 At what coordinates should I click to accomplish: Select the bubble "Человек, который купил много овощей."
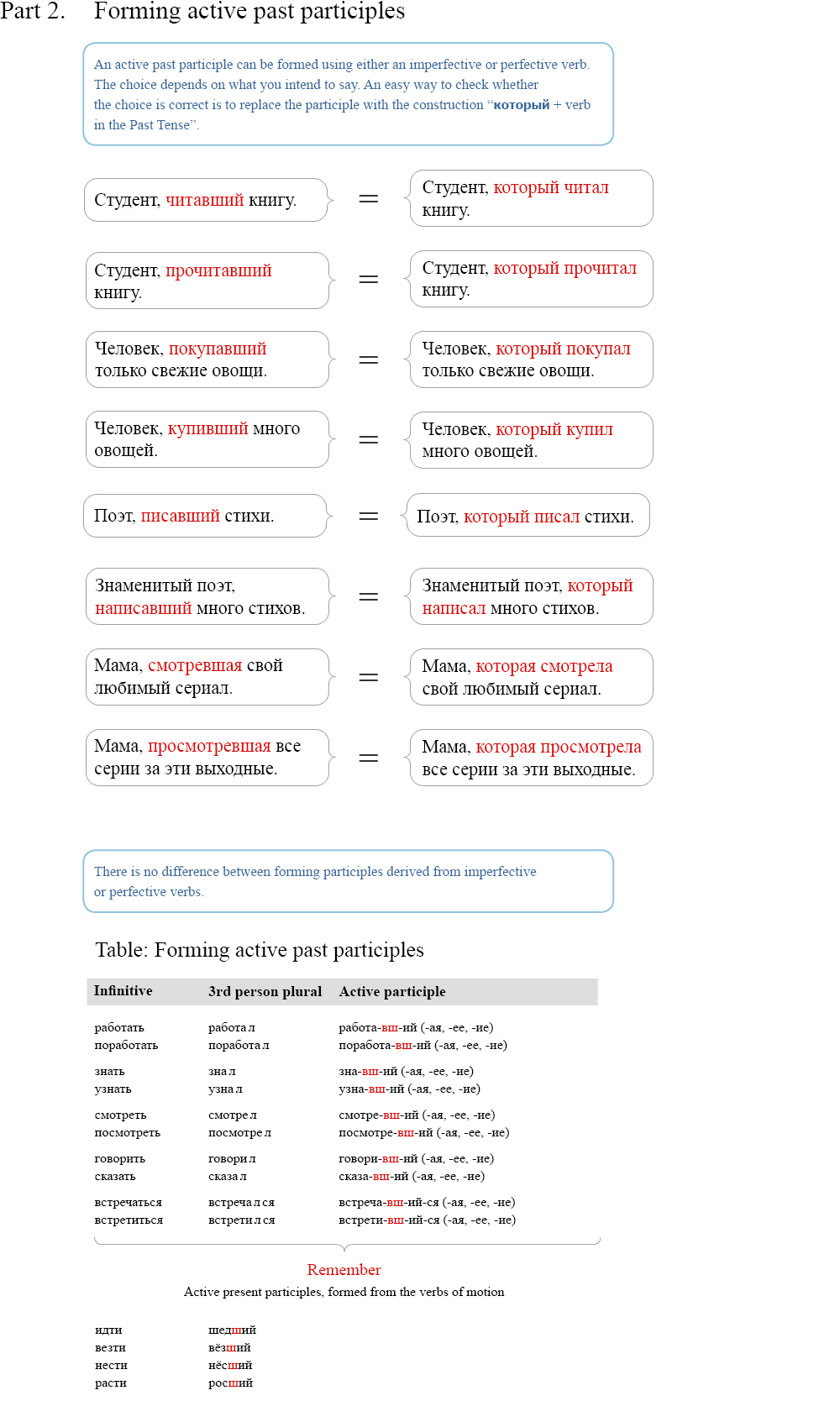click(531, 440)
